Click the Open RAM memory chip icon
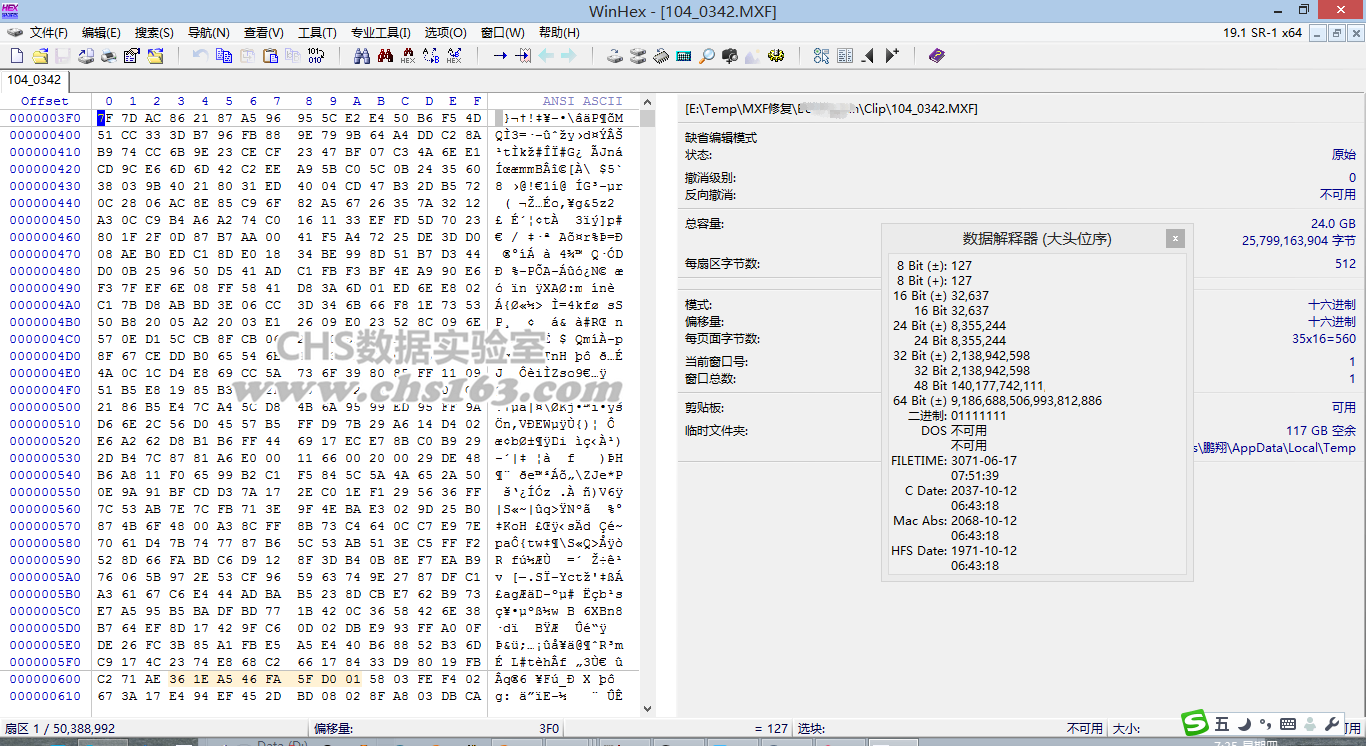The height and width of the screenshot is (746, 1366). [x=661, y=56]
